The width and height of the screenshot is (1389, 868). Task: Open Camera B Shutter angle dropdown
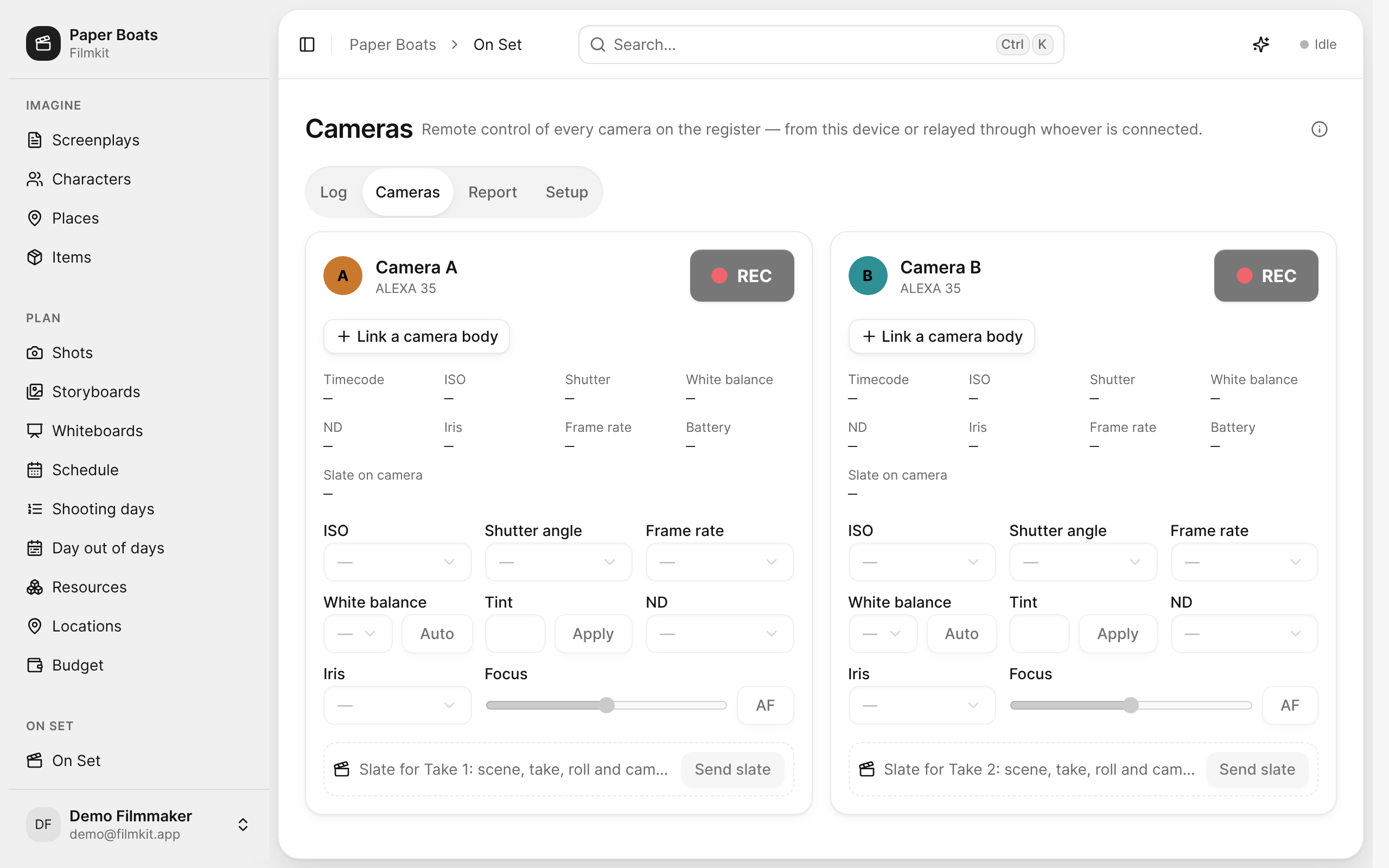tap(1083, 562)
